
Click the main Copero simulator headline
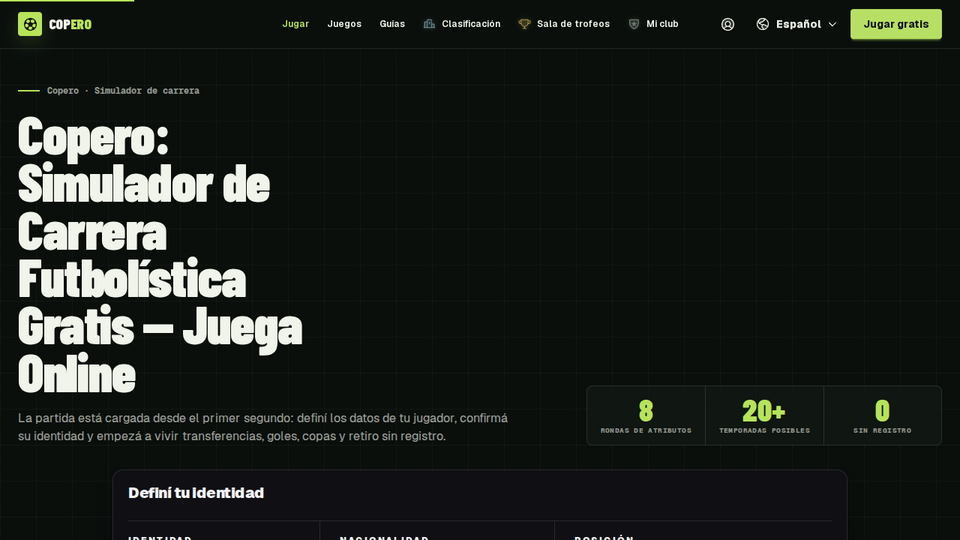(160, 254)
